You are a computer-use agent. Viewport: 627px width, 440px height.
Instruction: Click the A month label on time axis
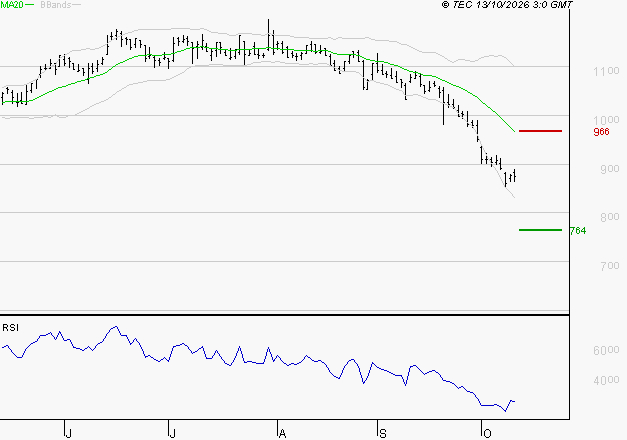point(282,434)
